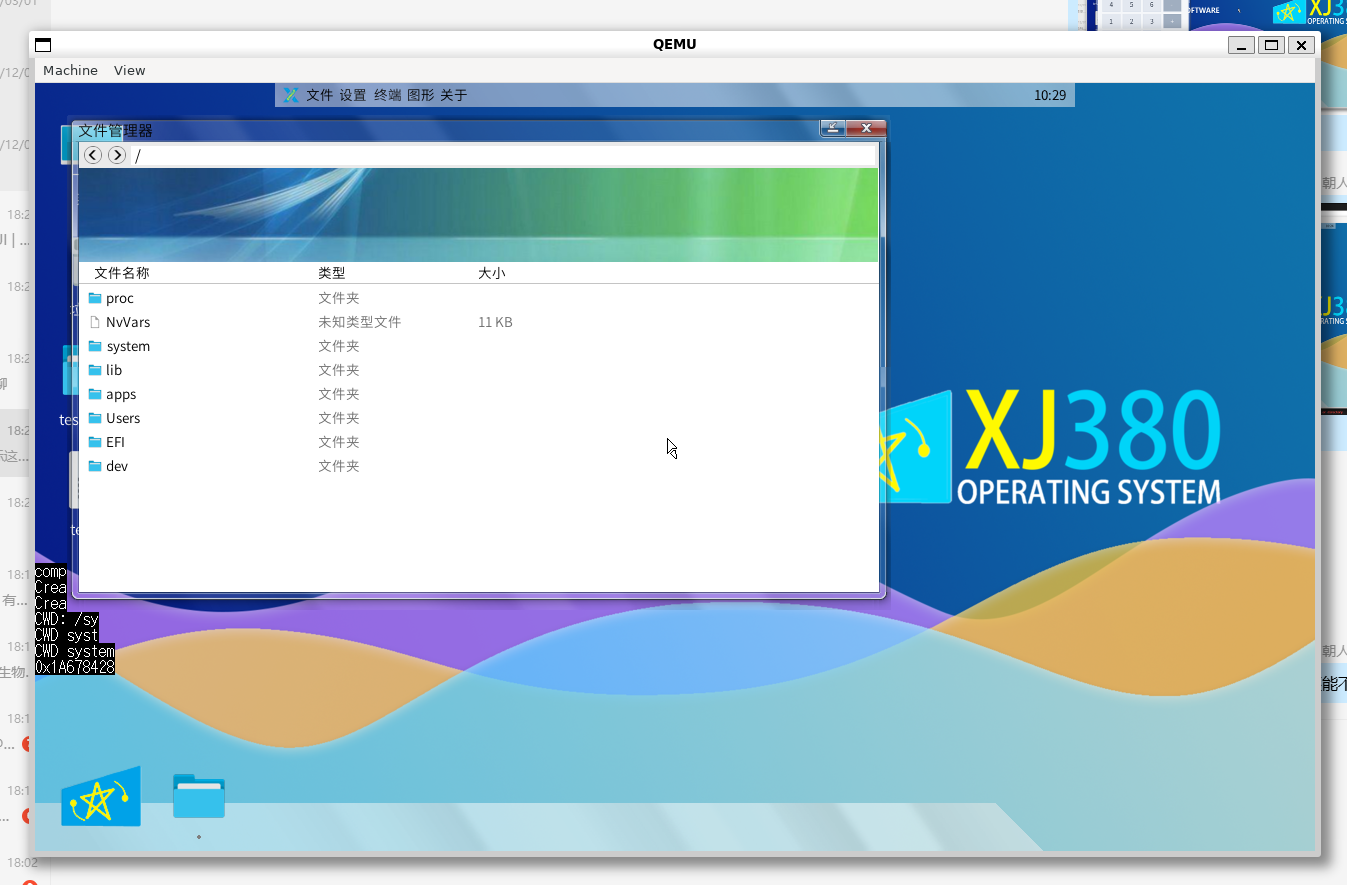Click the path address field

[x=500, y=155]
